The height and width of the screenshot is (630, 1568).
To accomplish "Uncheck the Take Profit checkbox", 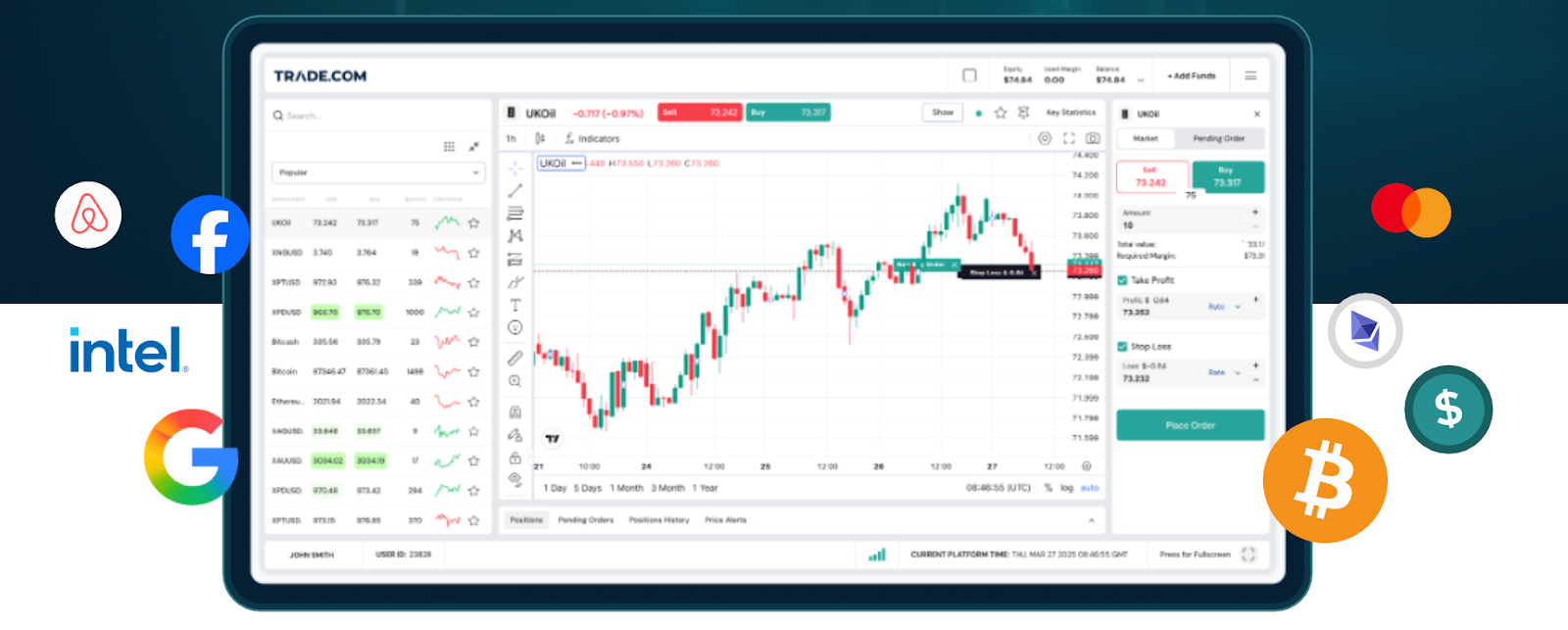I will 1122,280.
